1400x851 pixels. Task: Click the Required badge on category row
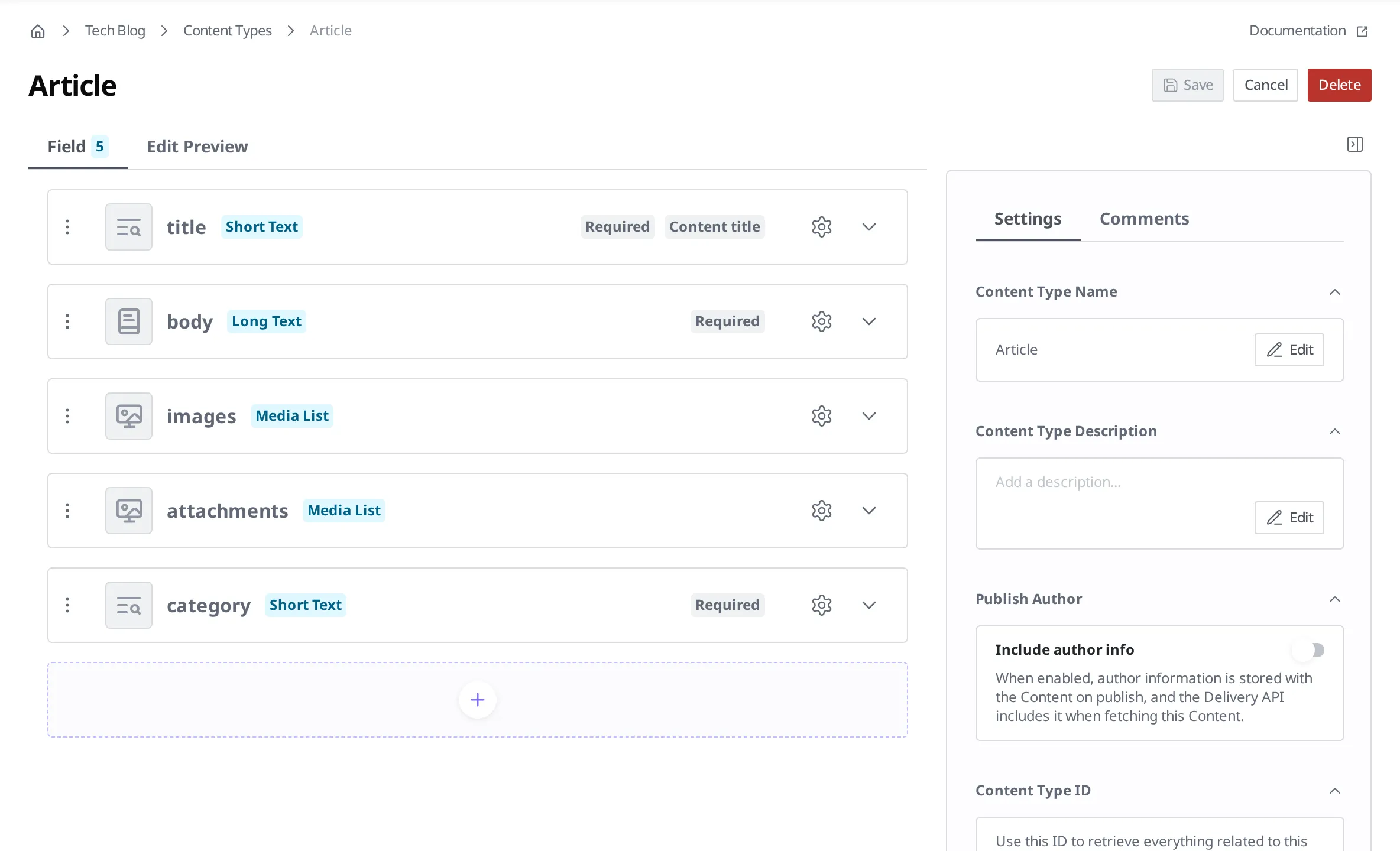coord(727,605)
